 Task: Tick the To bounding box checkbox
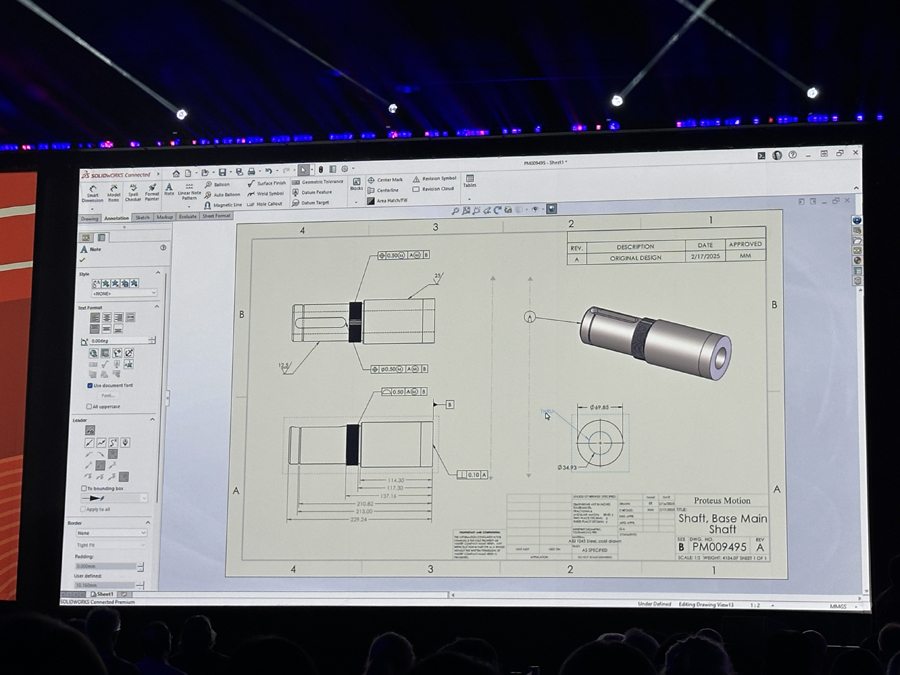84,488
